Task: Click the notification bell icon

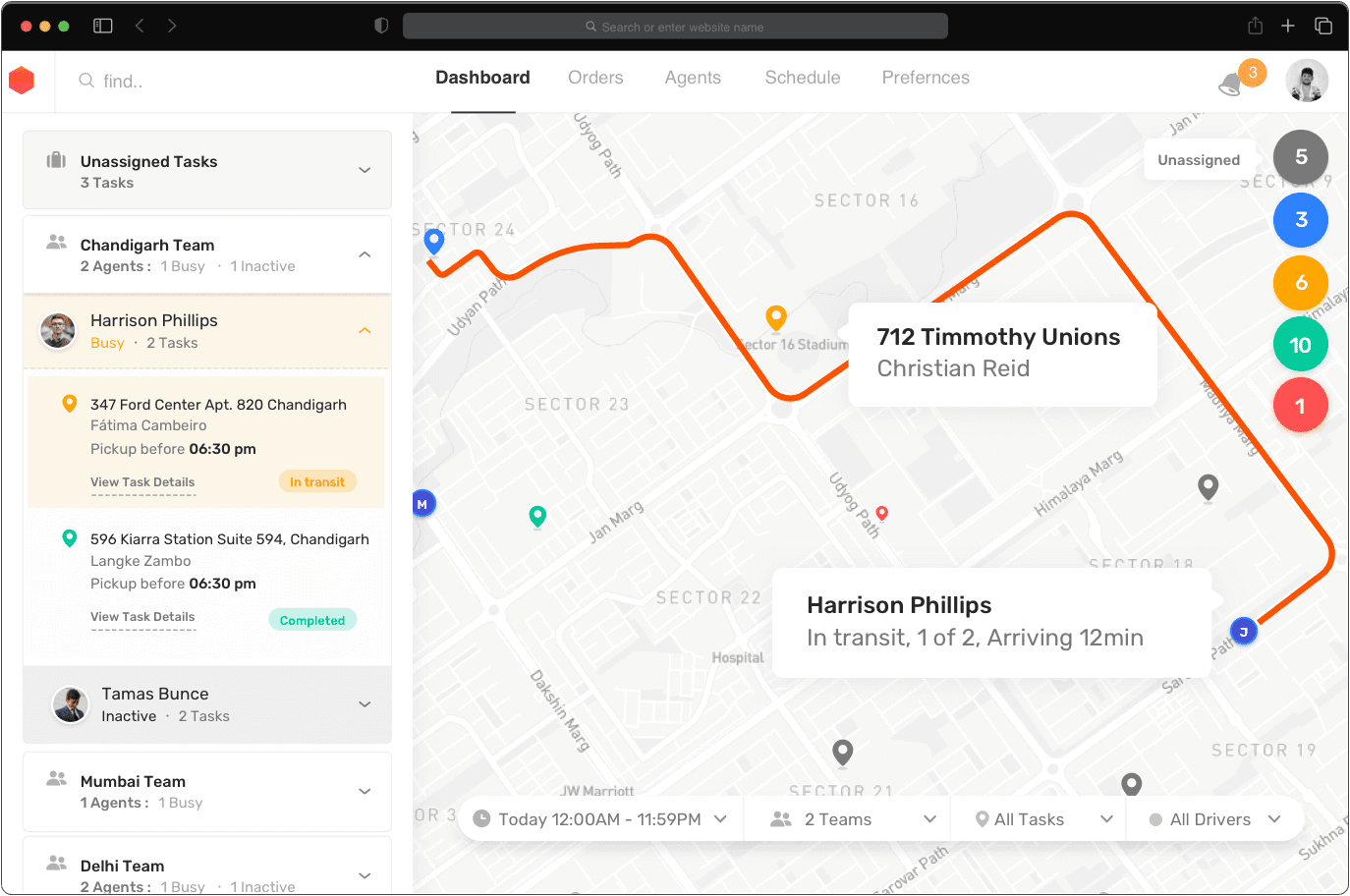Action: click(1230, 85)
